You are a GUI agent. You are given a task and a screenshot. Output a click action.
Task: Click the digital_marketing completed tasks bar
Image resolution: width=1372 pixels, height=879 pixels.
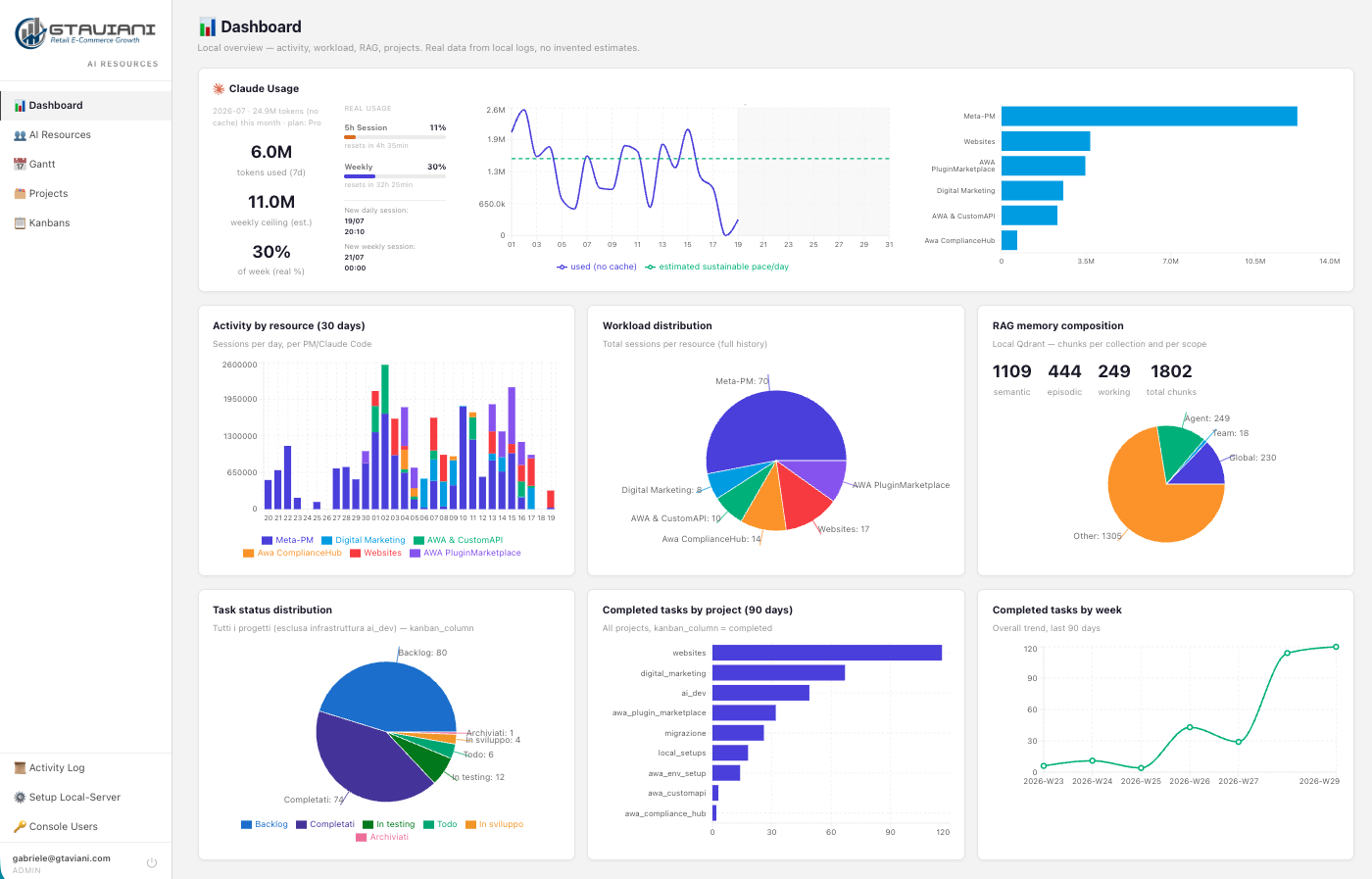click(778, 672)
